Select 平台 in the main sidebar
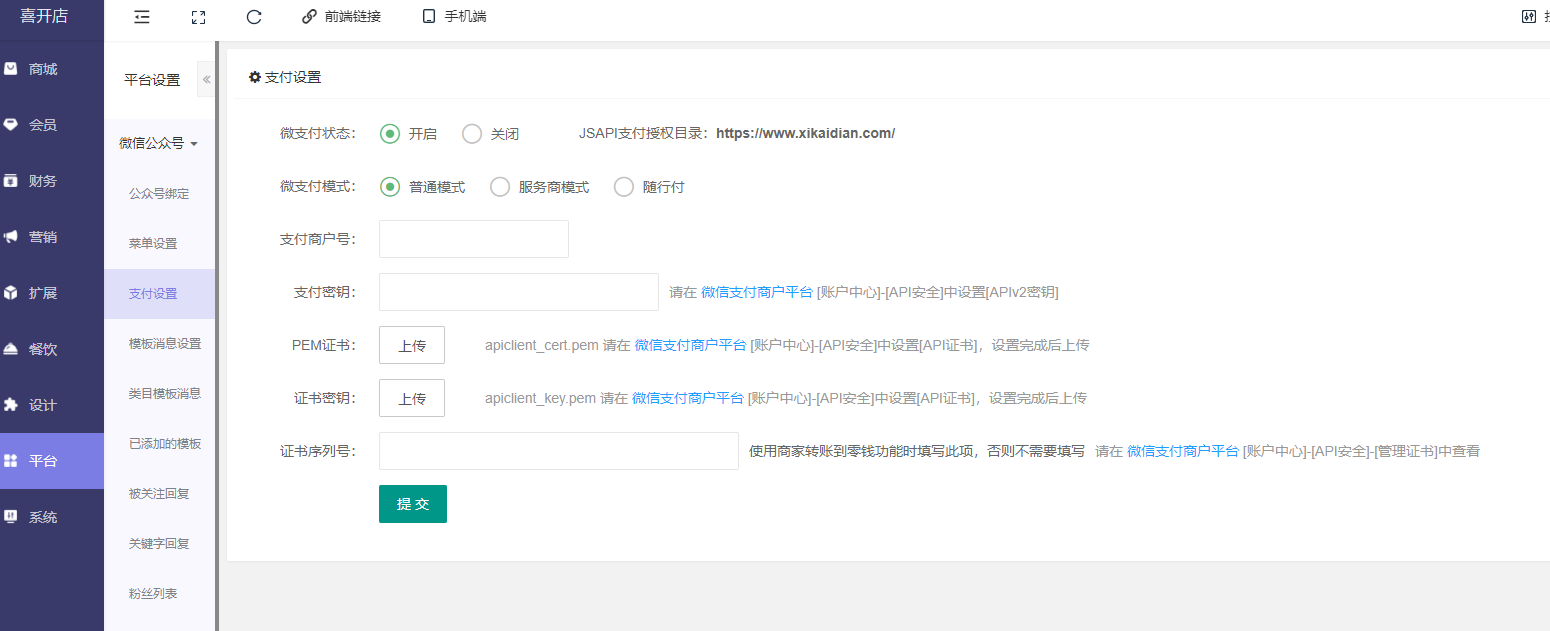Image resolution: width=1550 pixels, height=631 pixels. [52, 461]
